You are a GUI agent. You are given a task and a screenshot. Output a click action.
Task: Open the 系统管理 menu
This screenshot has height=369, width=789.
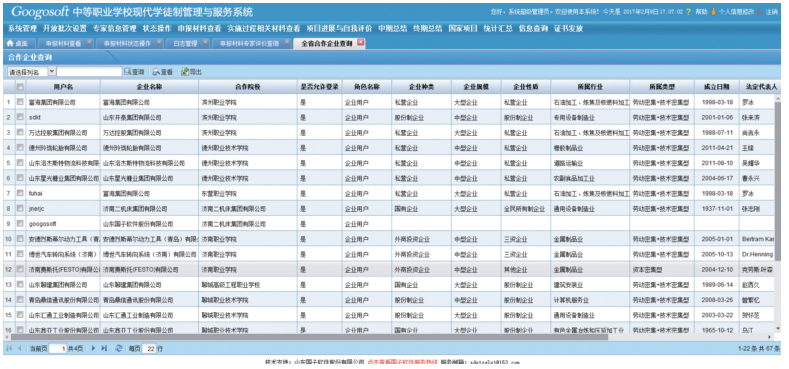[x=23, y=29]
